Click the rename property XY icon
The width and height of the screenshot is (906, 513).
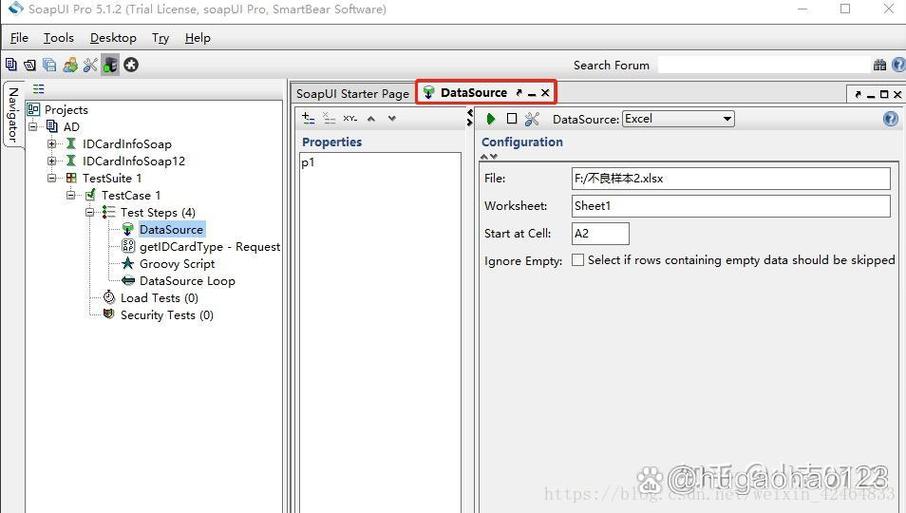[x=350, y=118]
